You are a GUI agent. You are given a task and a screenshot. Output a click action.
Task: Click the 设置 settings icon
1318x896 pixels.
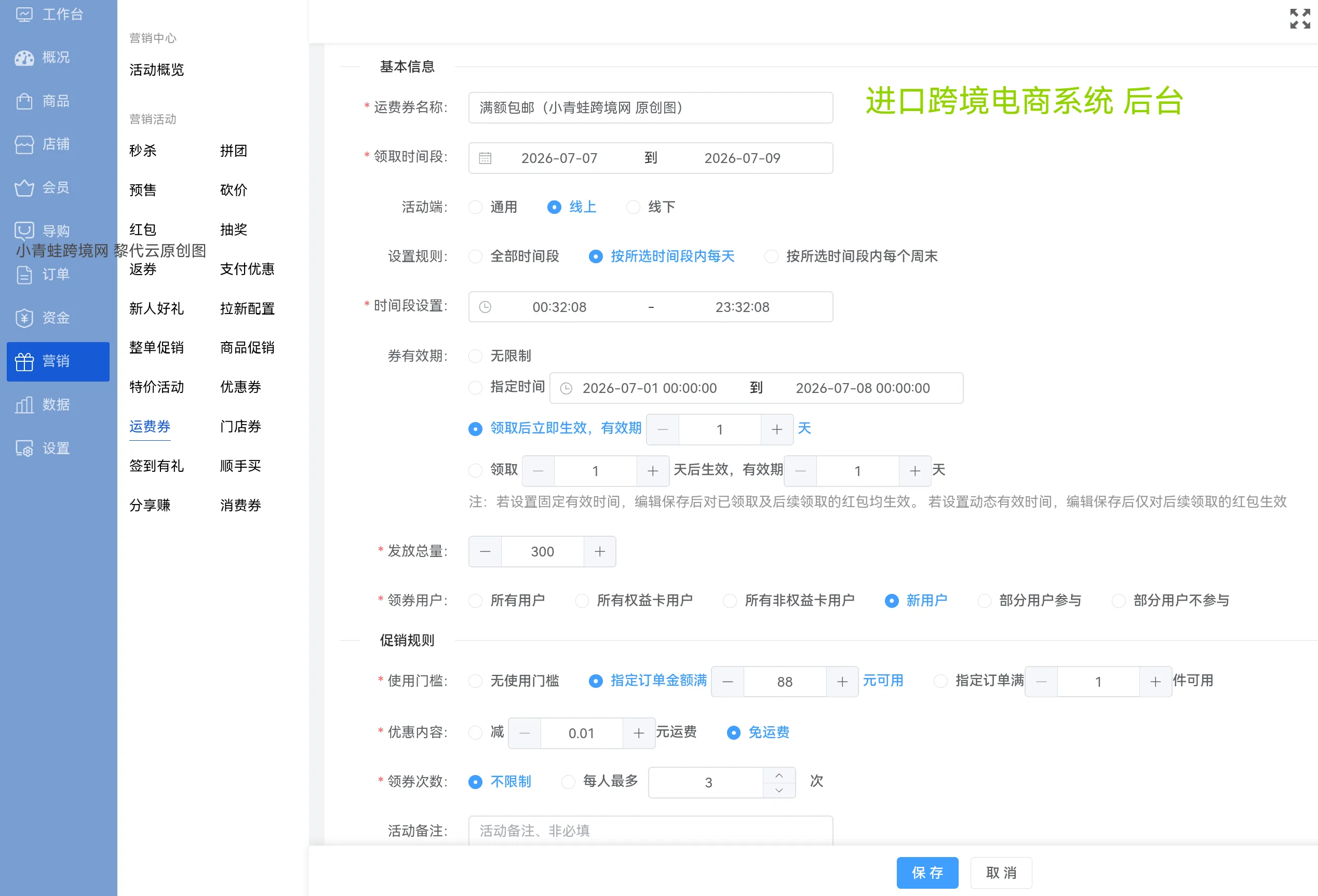tap(24, 449)
